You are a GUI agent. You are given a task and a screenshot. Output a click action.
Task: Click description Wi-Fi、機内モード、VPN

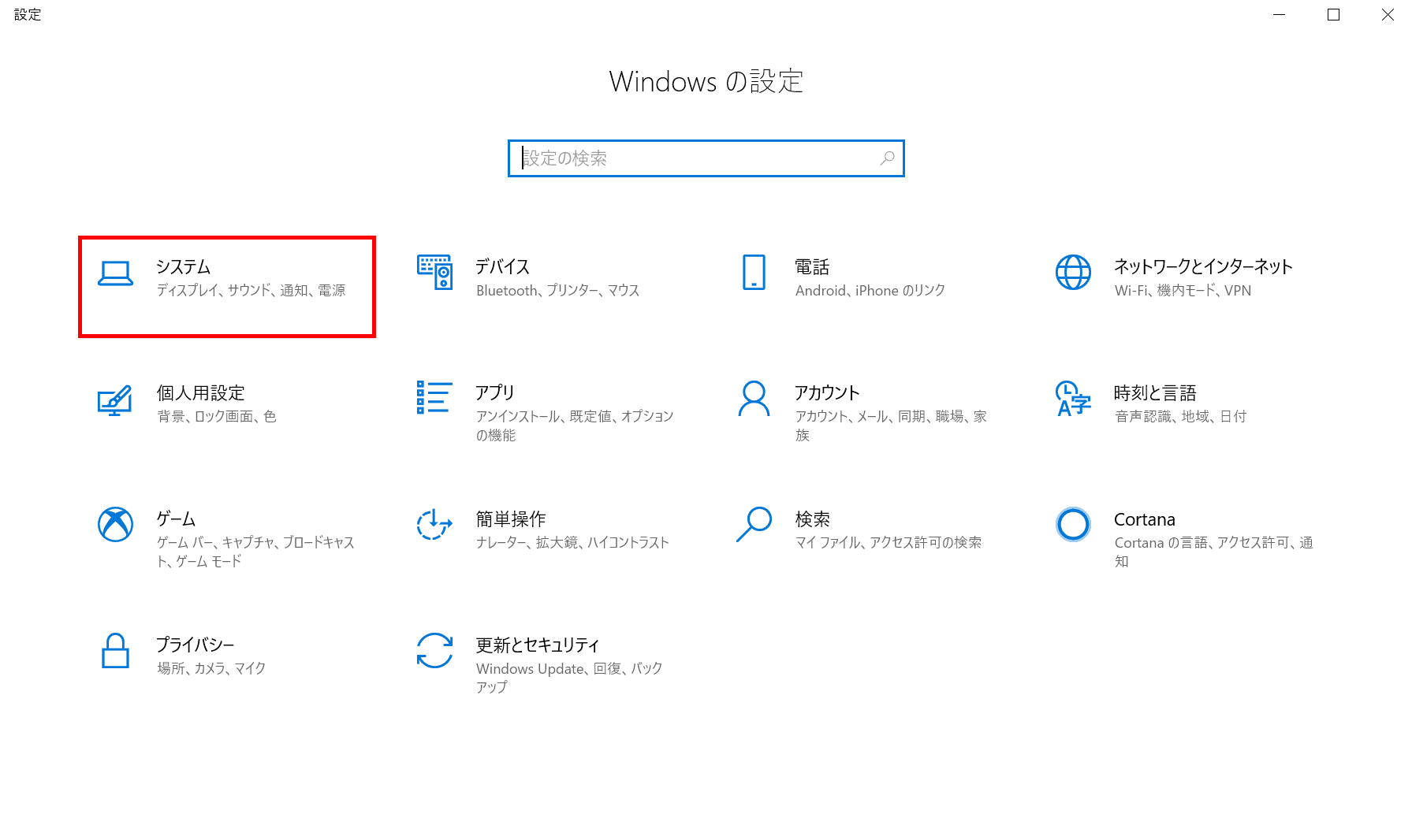click(x=1183, y=291)
